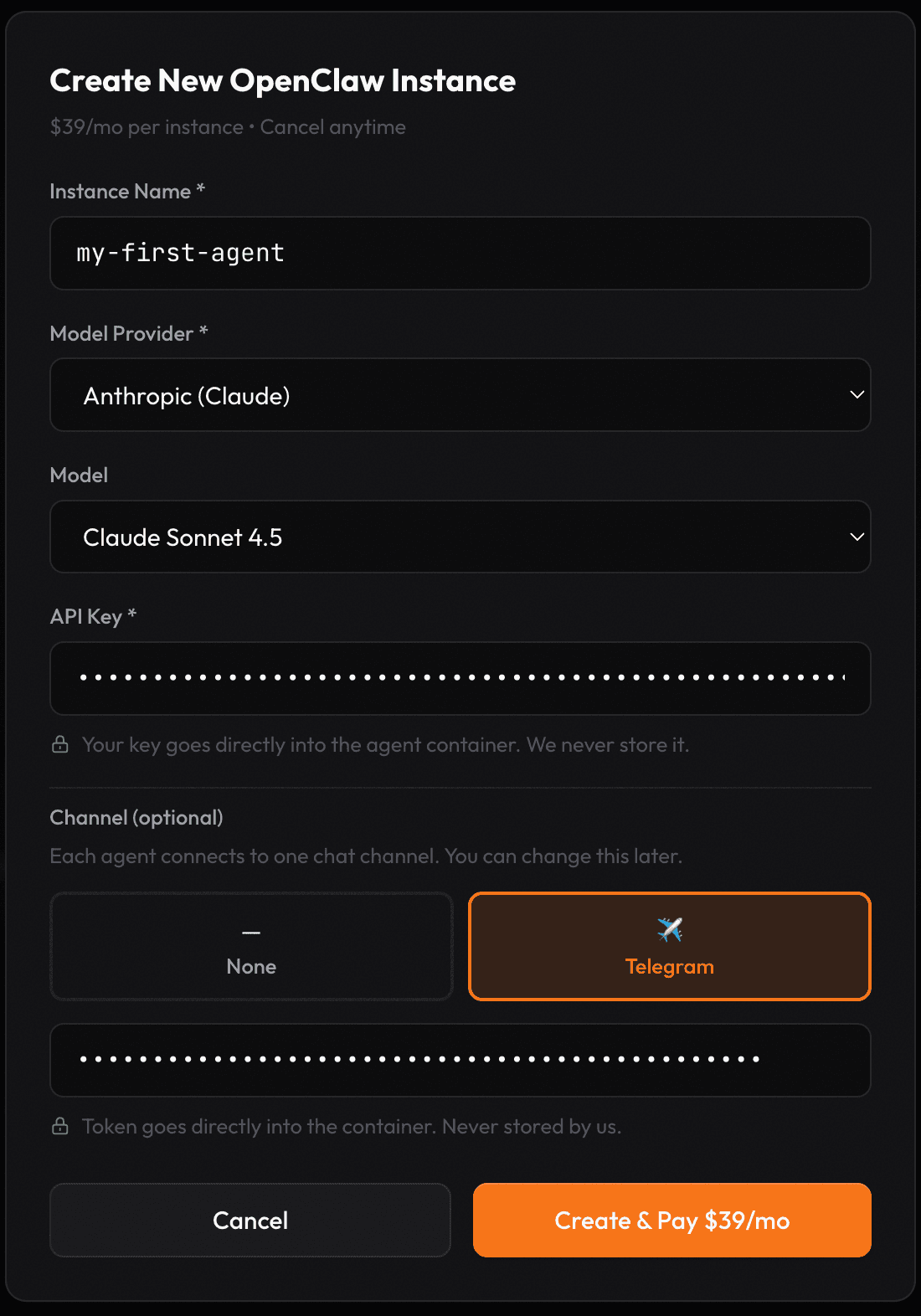Click the masked API Key field
The image size is (921, 1316).
tap(460, 678)
